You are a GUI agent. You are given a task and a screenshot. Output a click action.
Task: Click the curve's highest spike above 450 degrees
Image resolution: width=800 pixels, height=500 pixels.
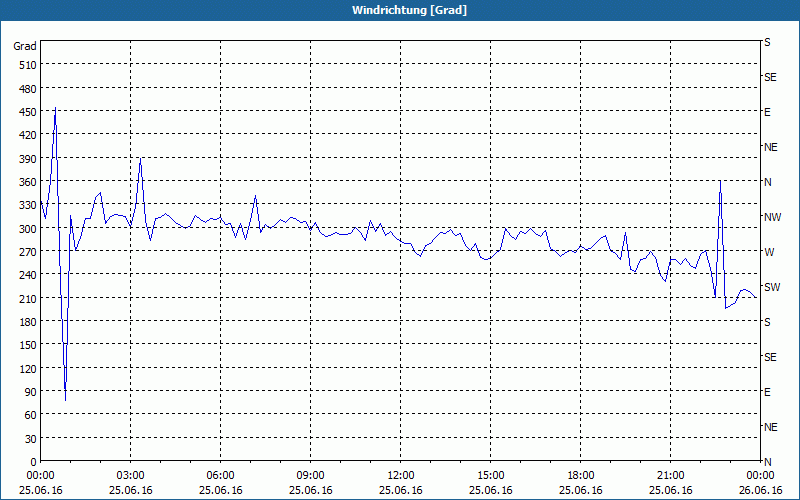(55, 108)
